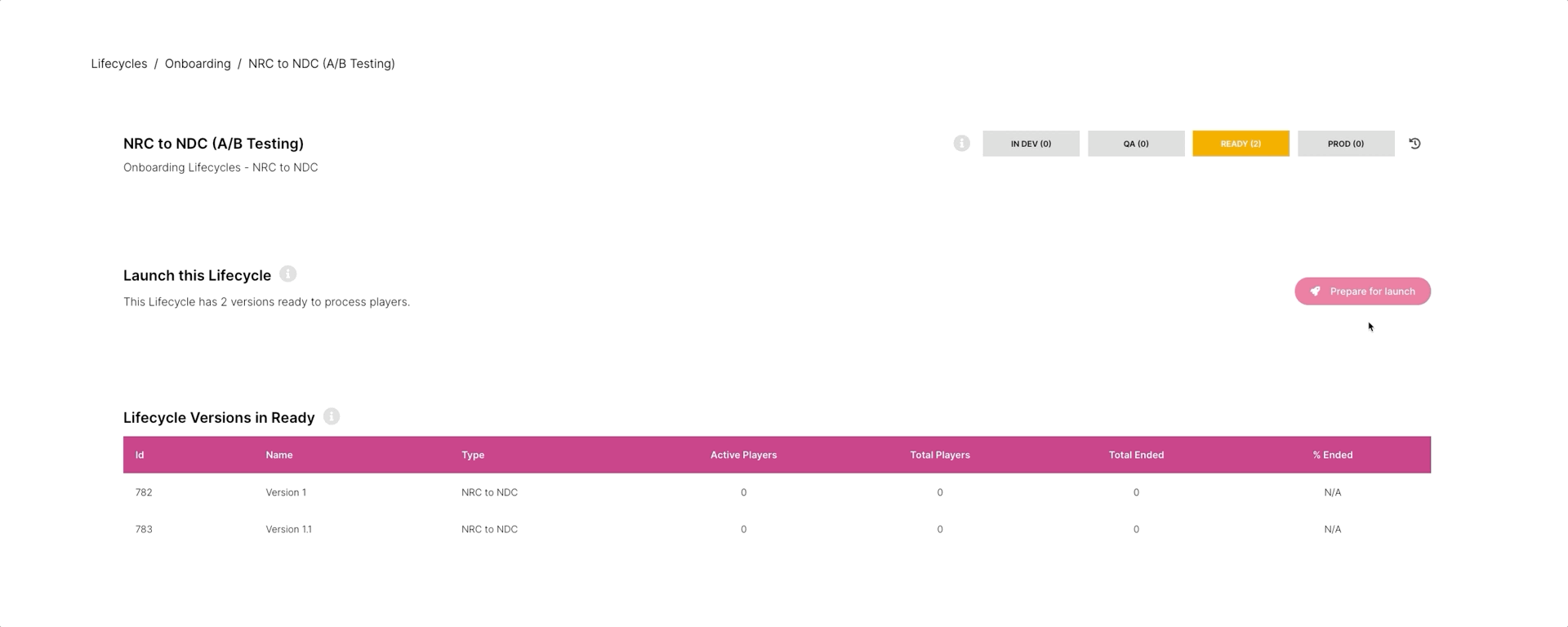The width and height of the screenshot is (1568, 627).
Task: Click info icon next to Launch this Lifecycle
Action: (287, 274)
